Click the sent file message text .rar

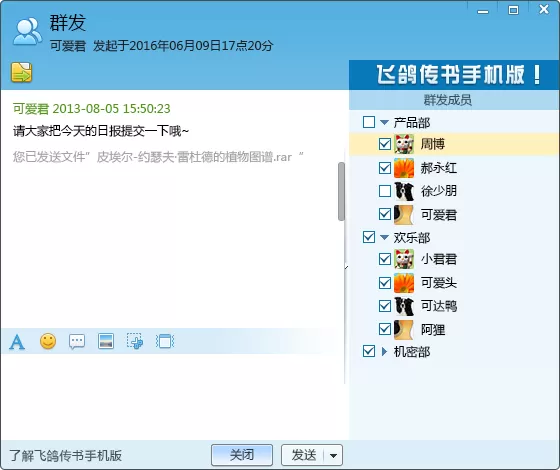(158, 156)
